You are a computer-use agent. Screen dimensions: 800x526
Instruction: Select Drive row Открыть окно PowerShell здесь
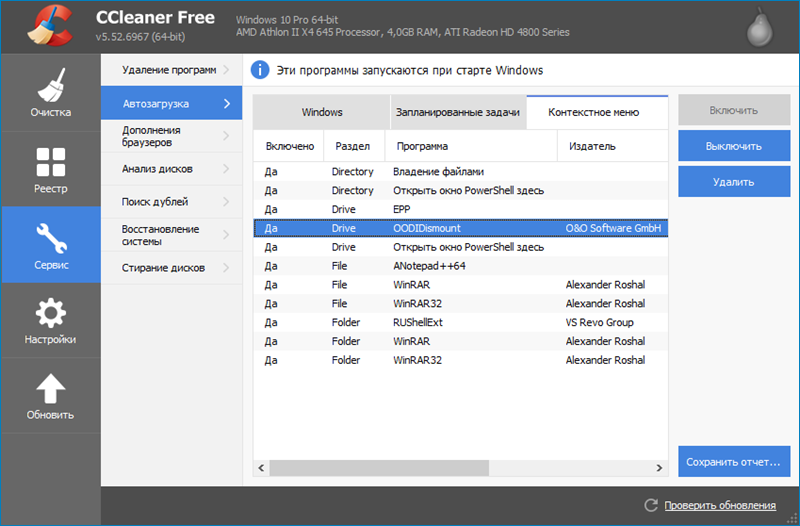(461, 247)
